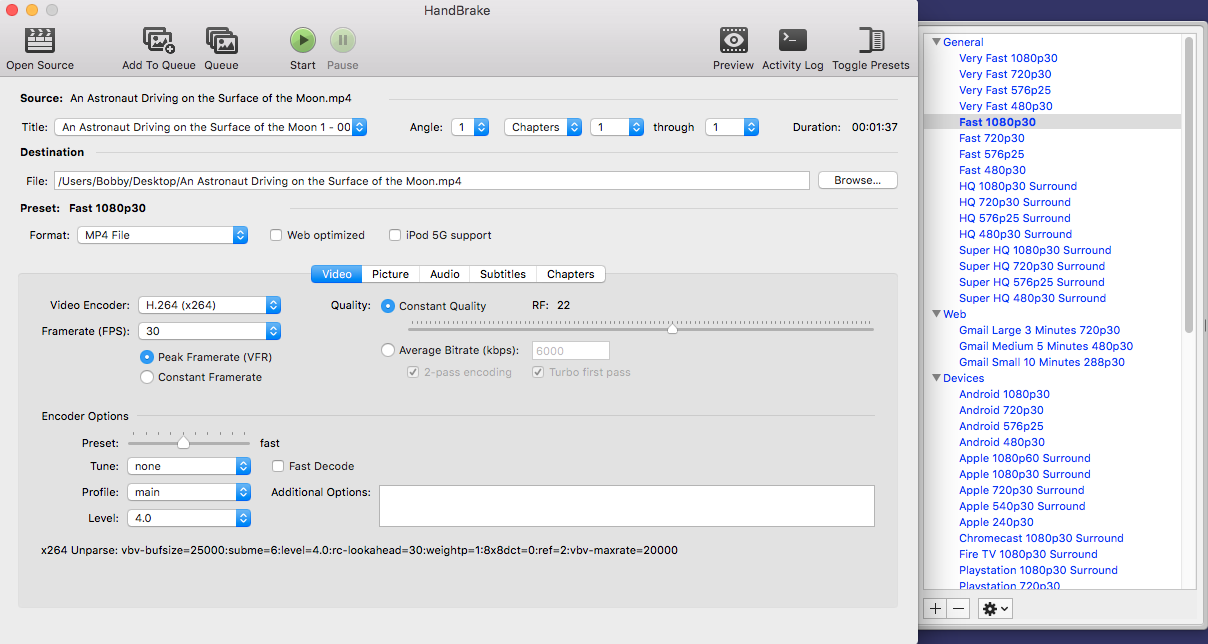Viewport: 1208px width, 644px height.
Task: Enable the Web optimized checkbox
Action: [x=276, y=235]
